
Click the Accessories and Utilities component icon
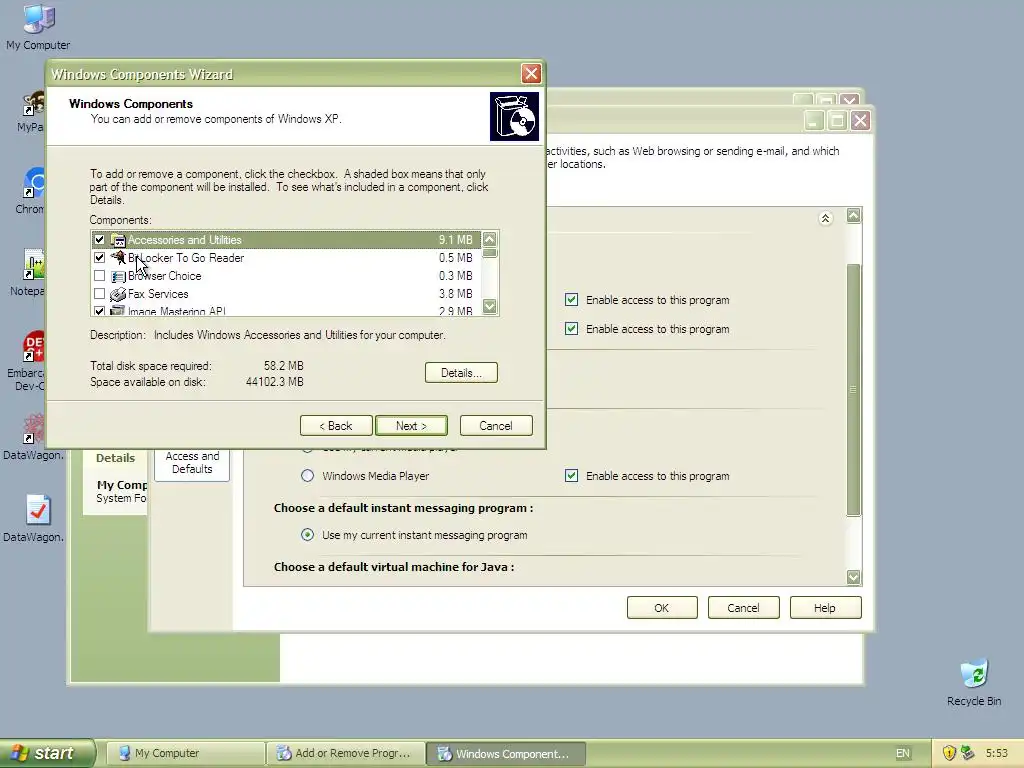(x=118, y=240)
